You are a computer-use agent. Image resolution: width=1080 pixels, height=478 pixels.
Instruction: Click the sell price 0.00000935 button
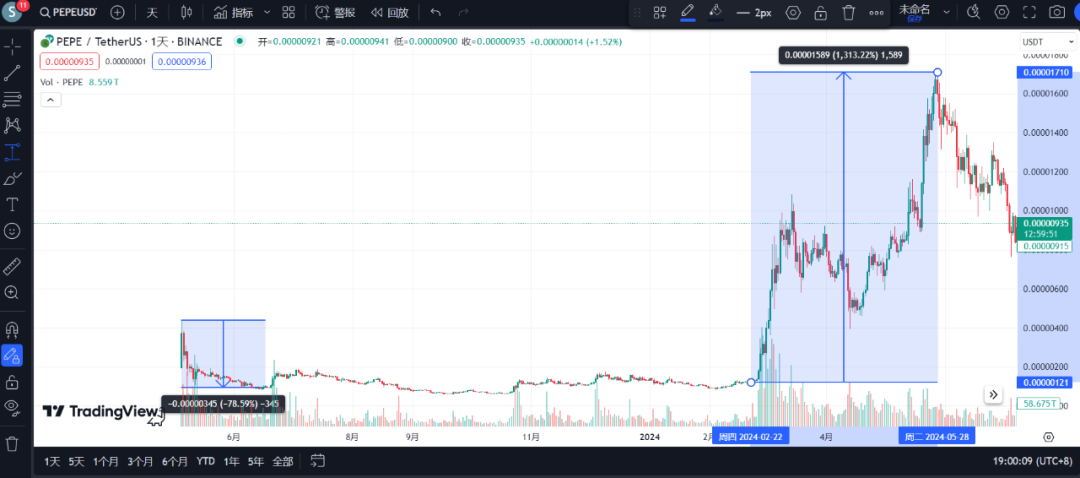pyautogui.click(x=70, y=61)
